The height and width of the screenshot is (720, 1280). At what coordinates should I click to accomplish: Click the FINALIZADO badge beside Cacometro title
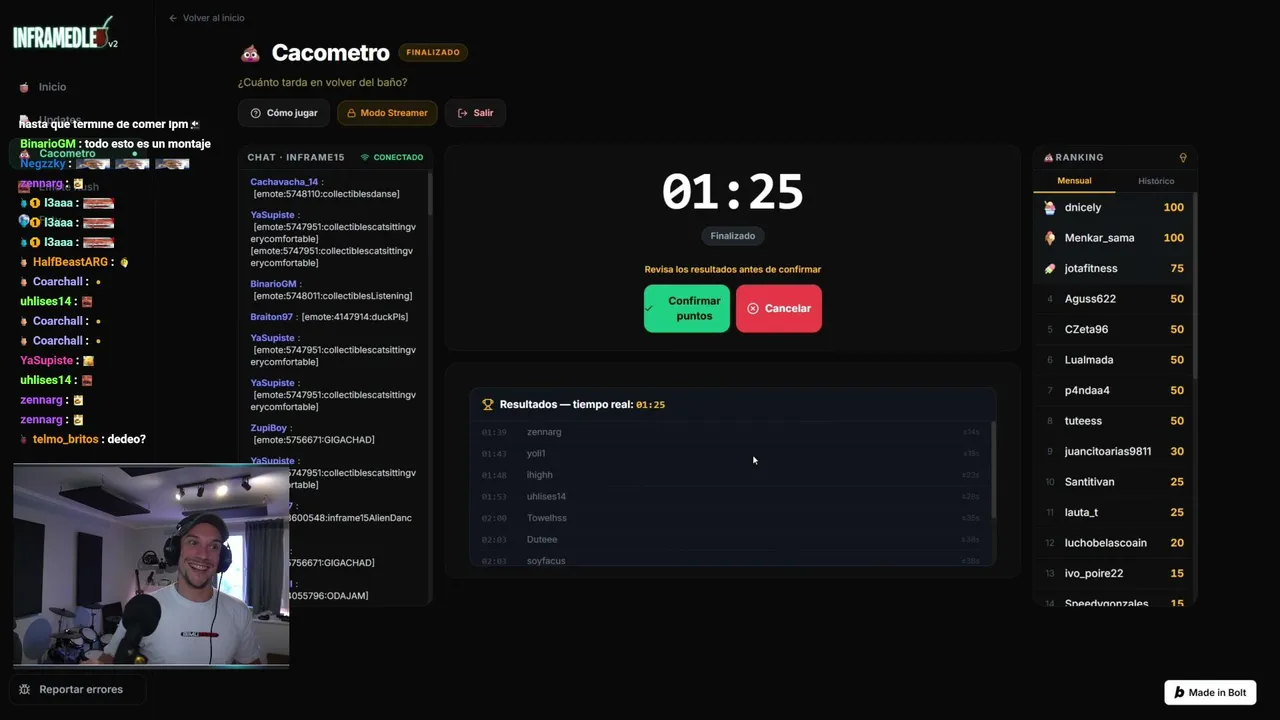coord(433,52)
